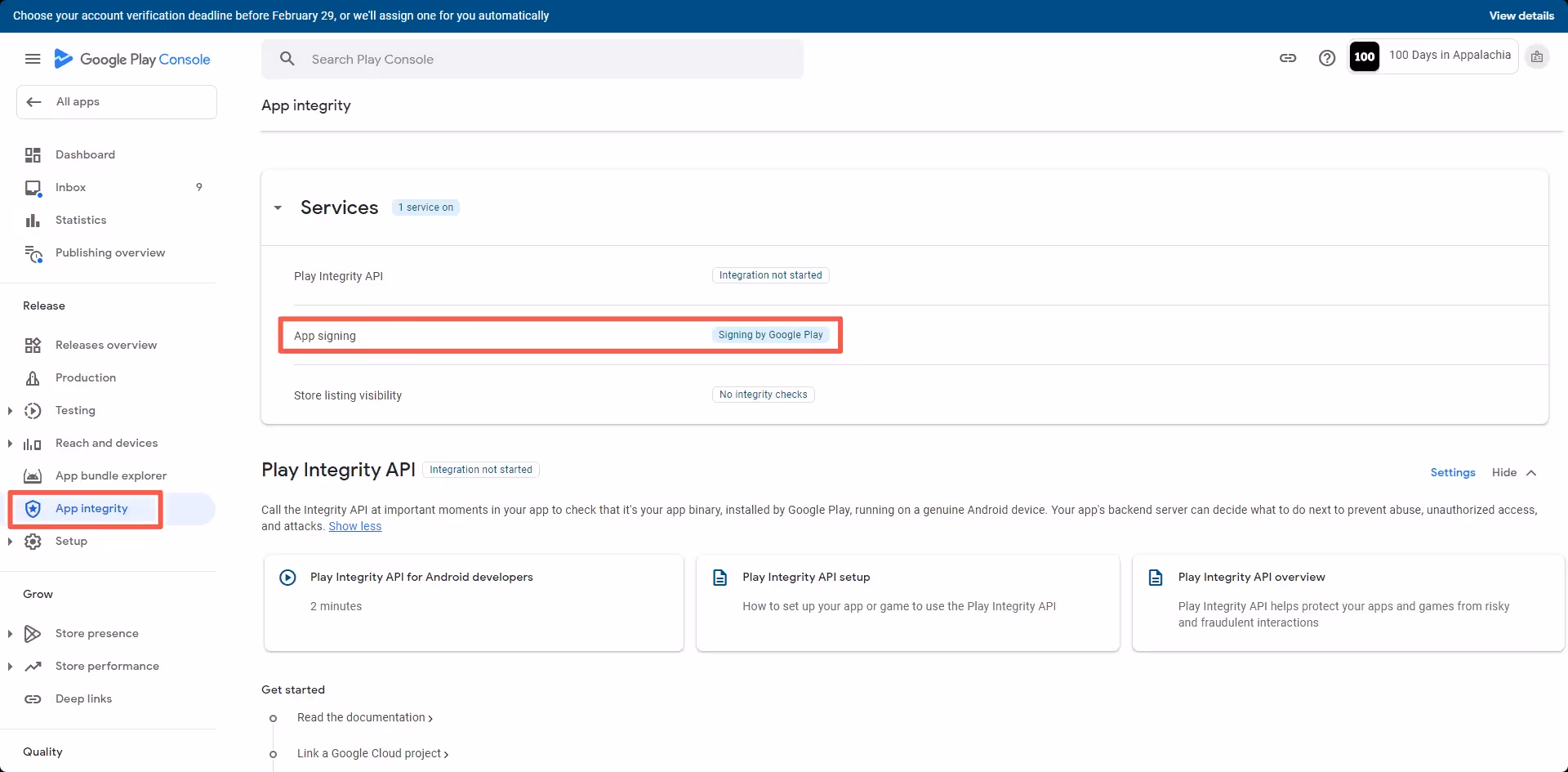Click '2 minutes' on developers video card
The height and width of the screenshot is (772, 1568).
pos(336,606)
